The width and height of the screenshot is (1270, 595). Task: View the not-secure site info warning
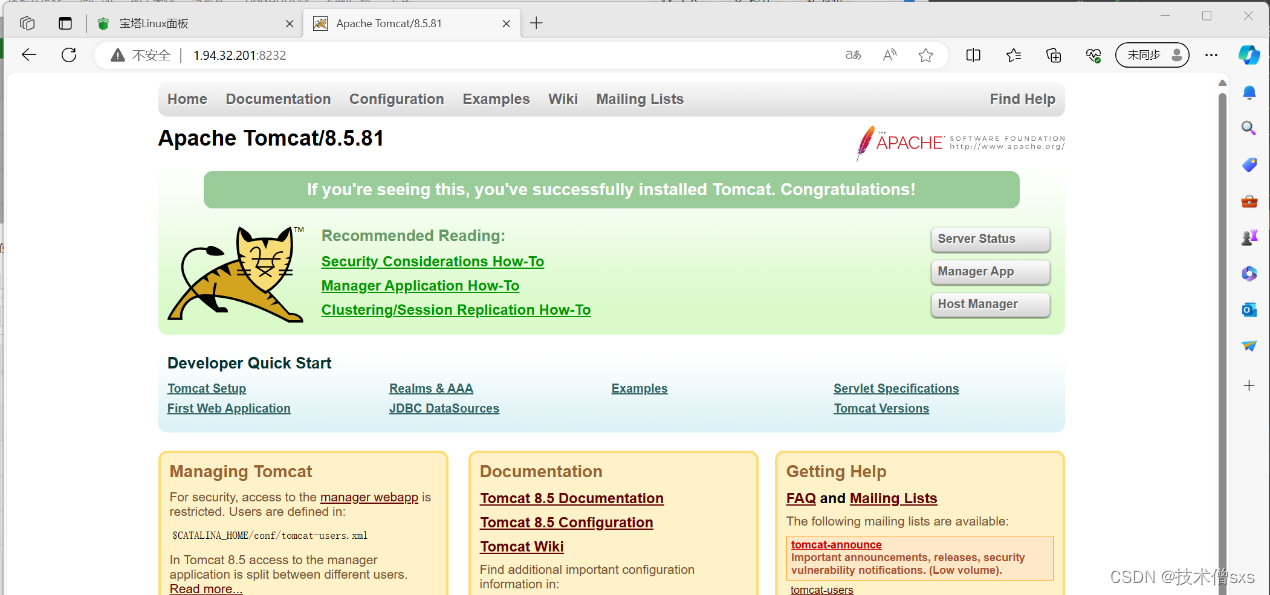[x=141, y=55]
